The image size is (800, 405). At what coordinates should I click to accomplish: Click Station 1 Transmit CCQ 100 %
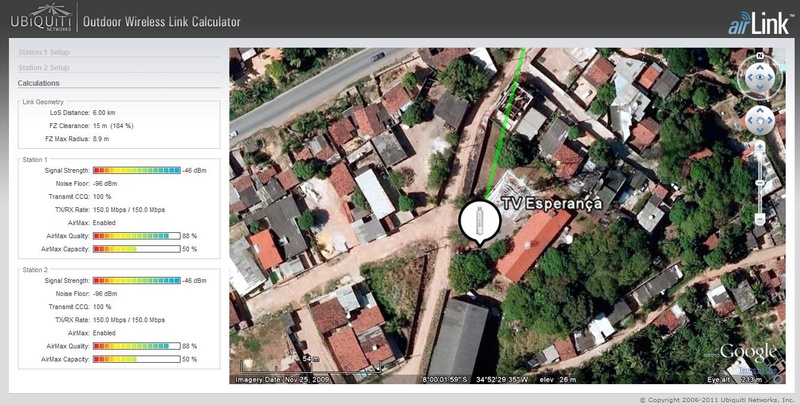[x=102, y=197]
